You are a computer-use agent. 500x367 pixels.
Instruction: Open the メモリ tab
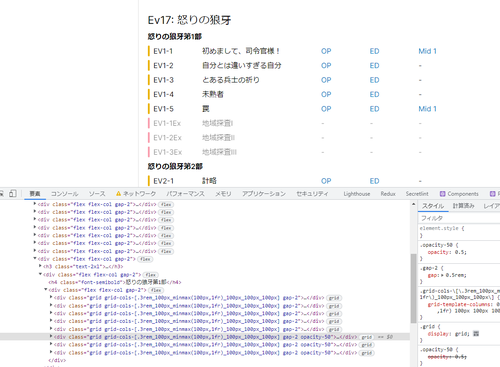[x=223, y=194]
